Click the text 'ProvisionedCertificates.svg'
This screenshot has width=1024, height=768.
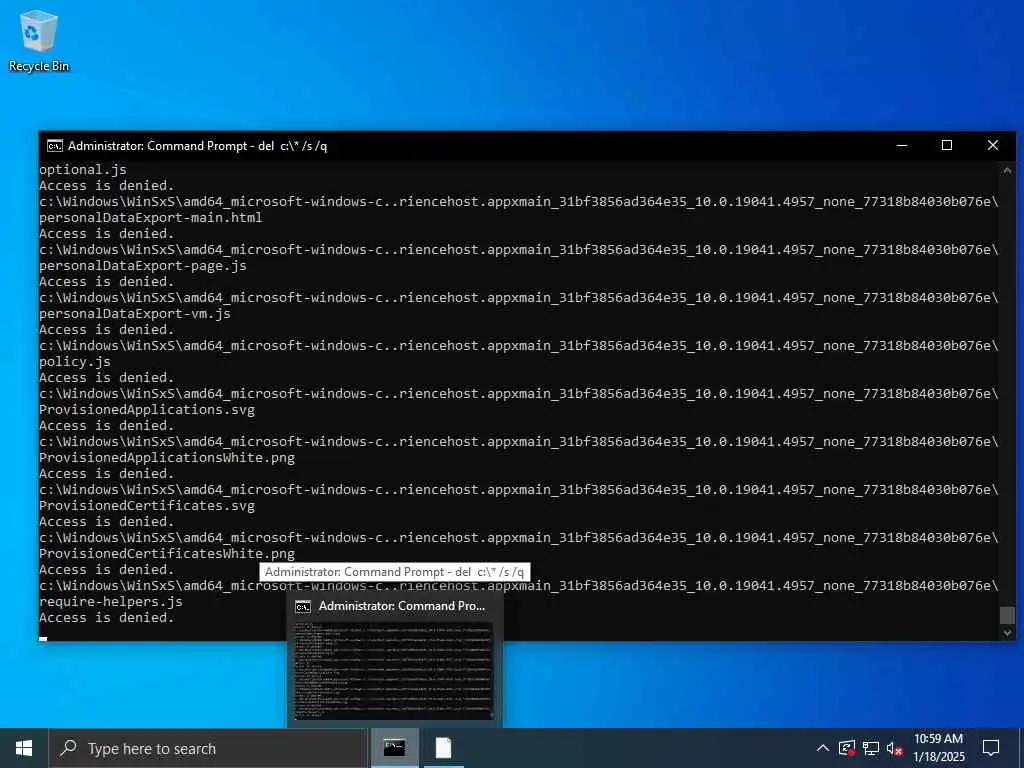coord(147,505)
